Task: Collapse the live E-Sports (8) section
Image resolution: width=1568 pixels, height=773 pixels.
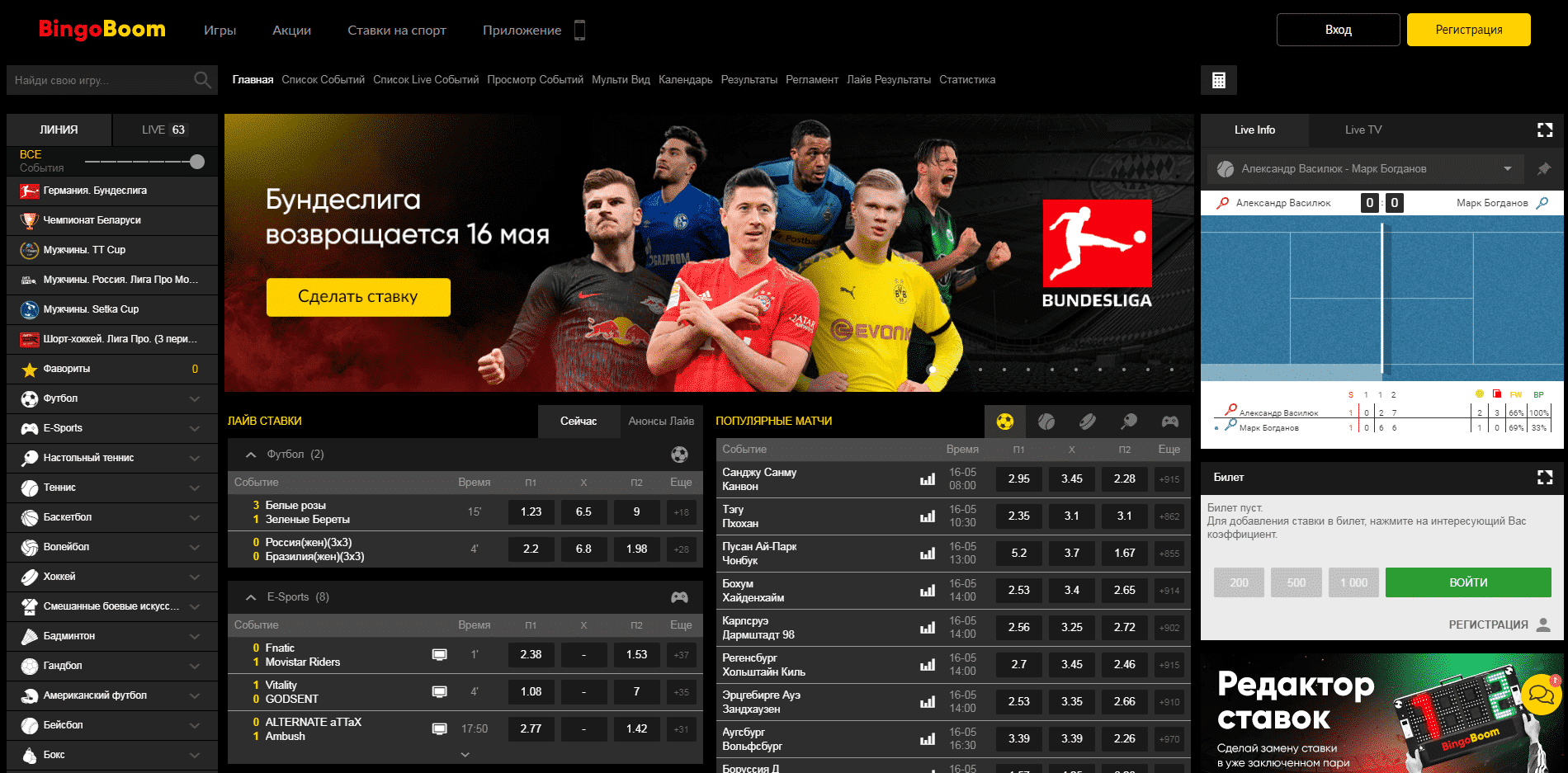Action: pyautogui.click(x=251, y=597)
